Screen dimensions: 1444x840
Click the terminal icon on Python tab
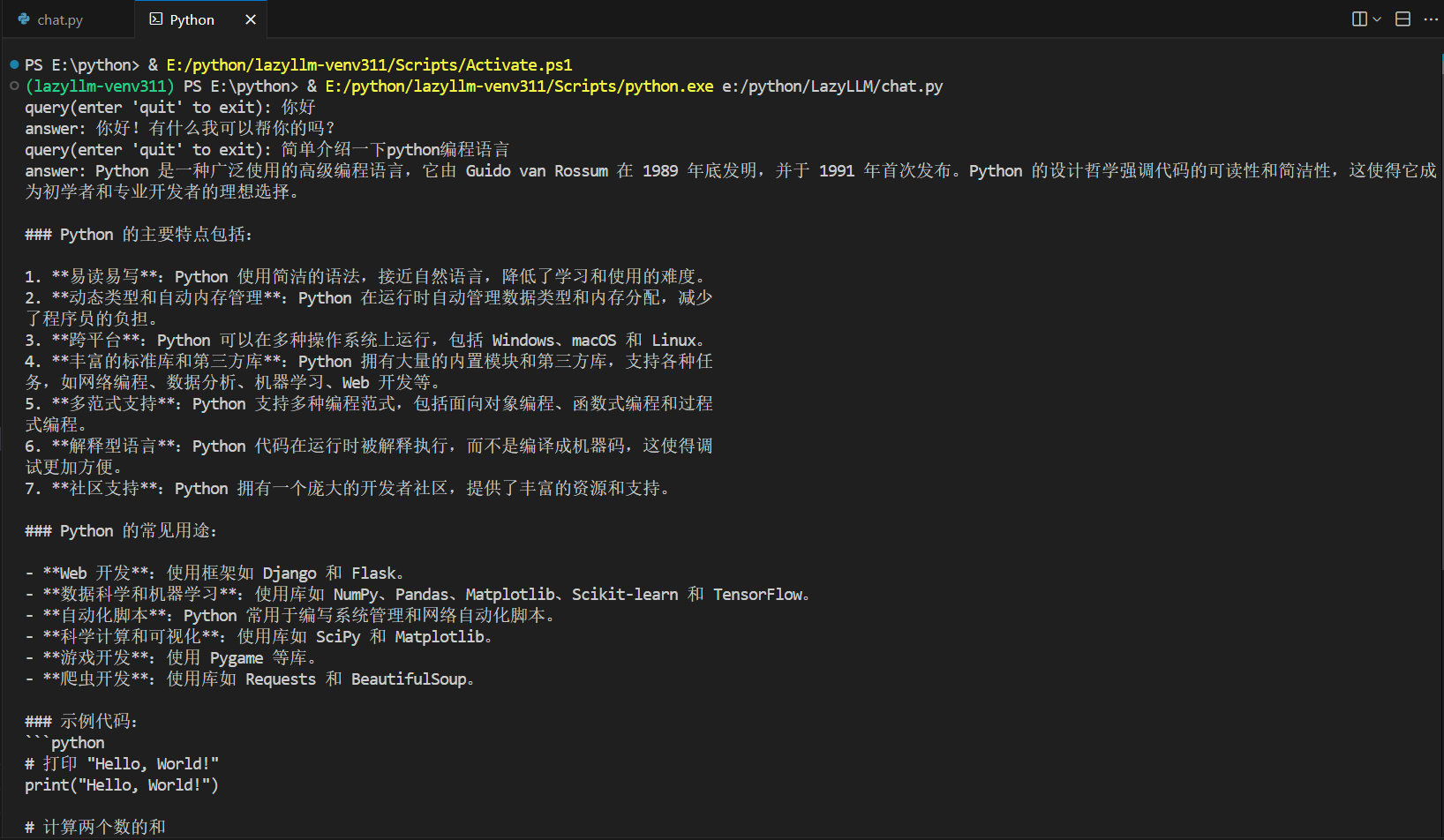pos(156,19)
